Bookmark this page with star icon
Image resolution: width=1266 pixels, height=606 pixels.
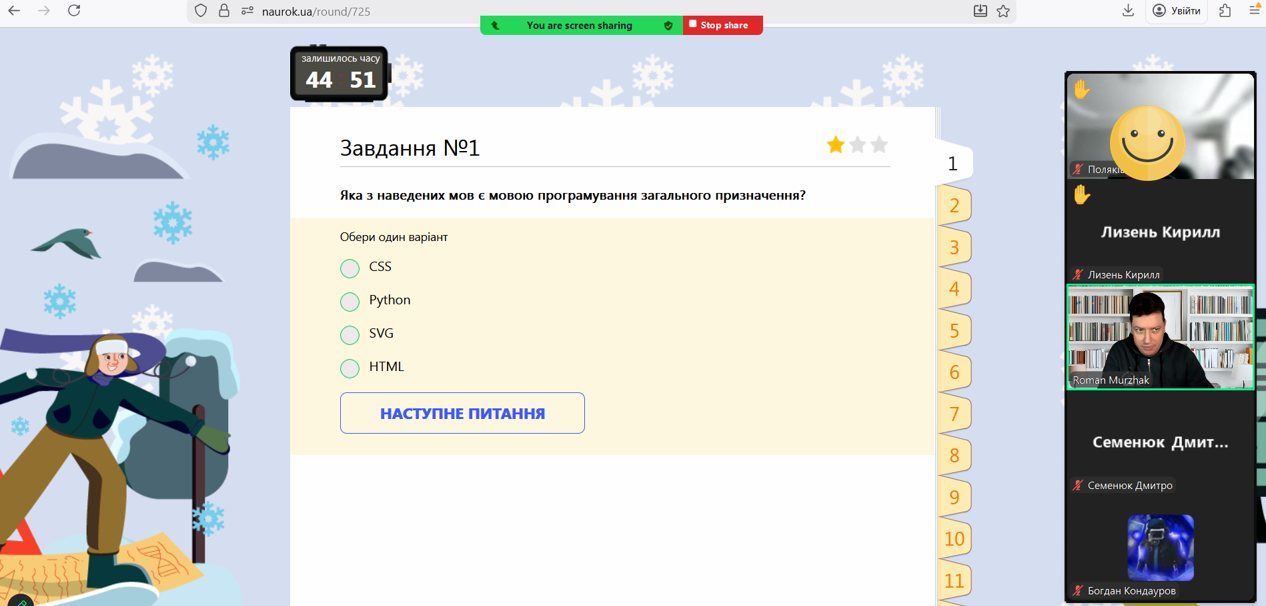coord(1003,11)
